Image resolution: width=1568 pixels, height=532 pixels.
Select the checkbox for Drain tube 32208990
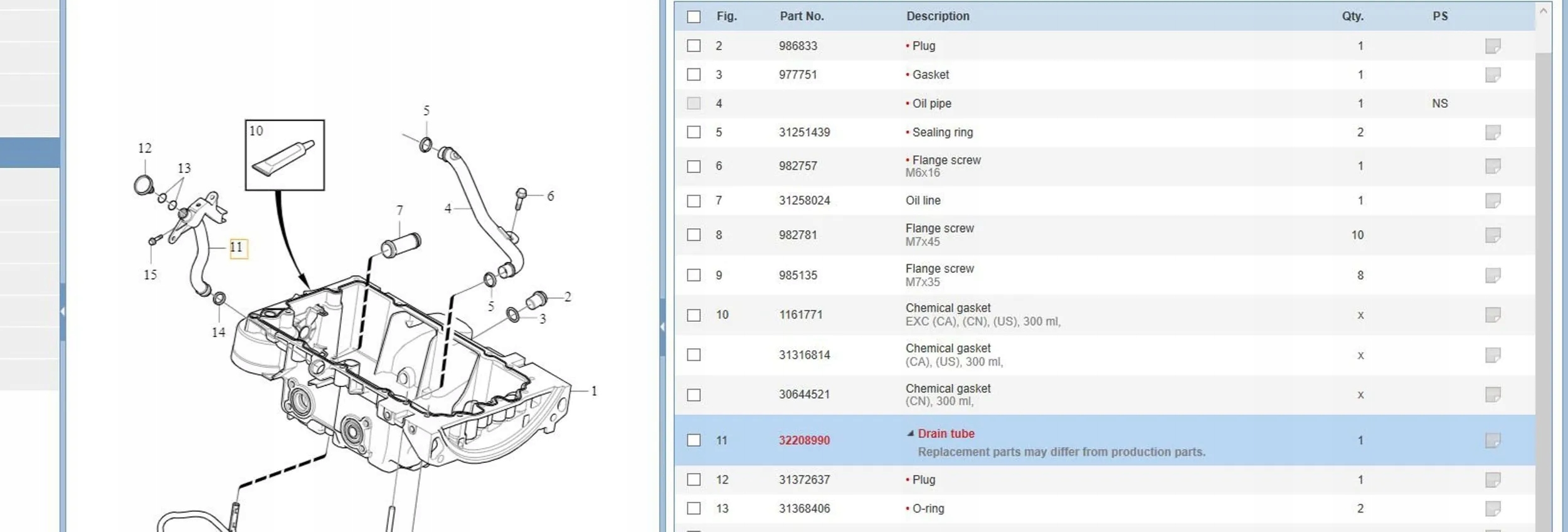pos(694,440)
